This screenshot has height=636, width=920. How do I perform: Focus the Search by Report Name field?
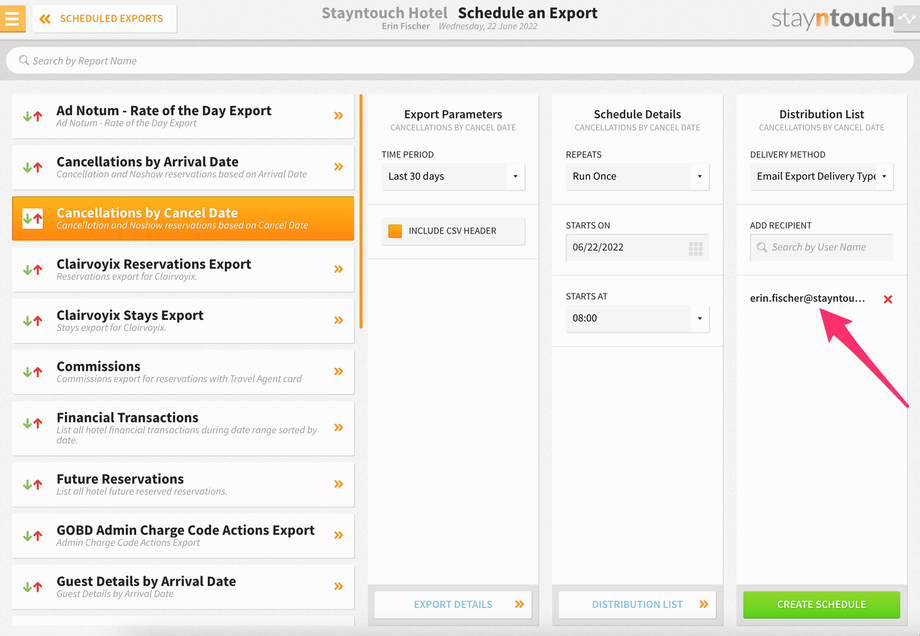pyautogui.click(x=460, y=60)
